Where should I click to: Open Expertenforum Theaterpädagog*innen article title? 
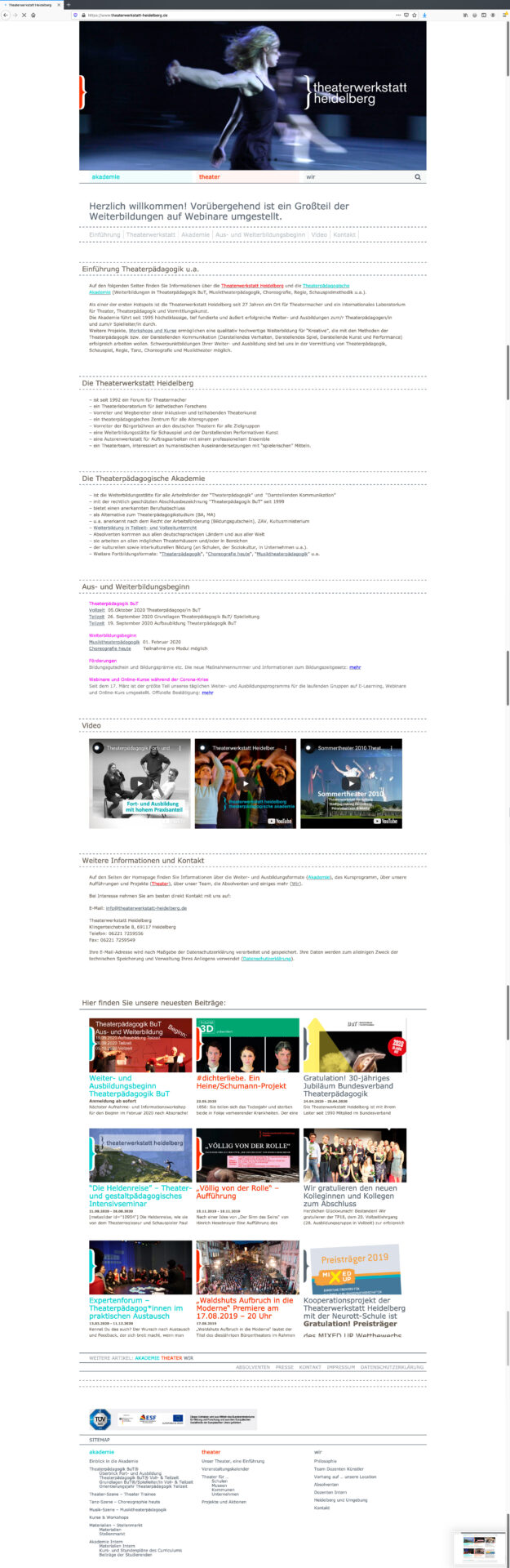tap(135, 1307)
